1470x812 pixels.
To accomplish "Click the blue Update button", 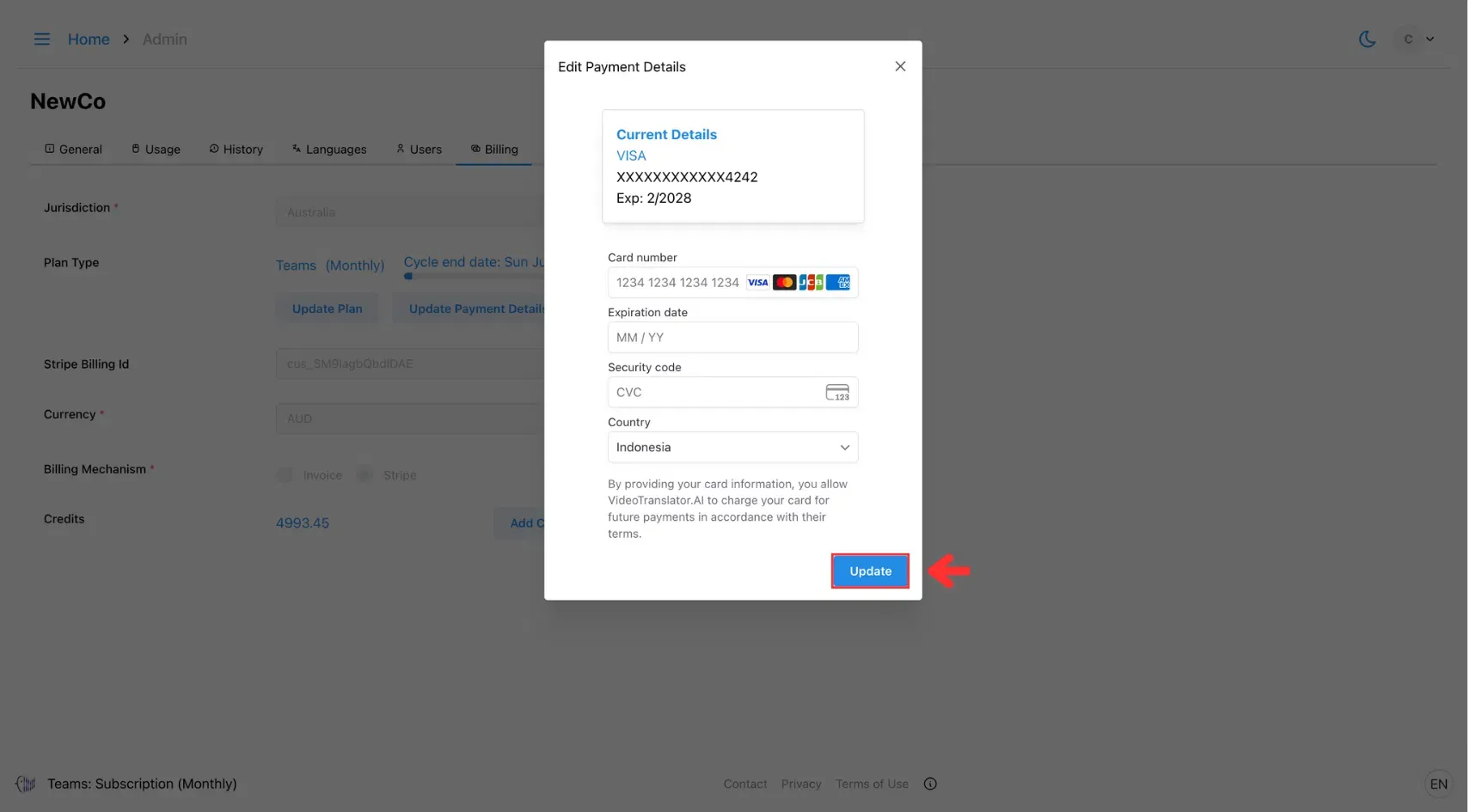I will [x=870, y=571].
